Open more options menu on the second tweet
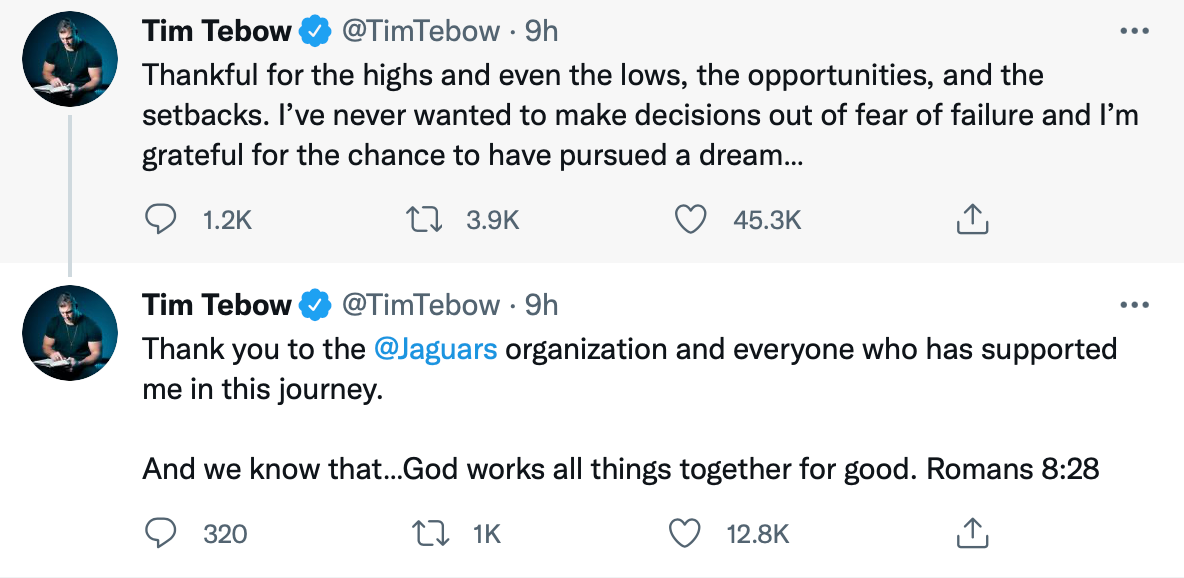Image resolution: width=1184 pixels, height=578 pixels. point(1134,305)
